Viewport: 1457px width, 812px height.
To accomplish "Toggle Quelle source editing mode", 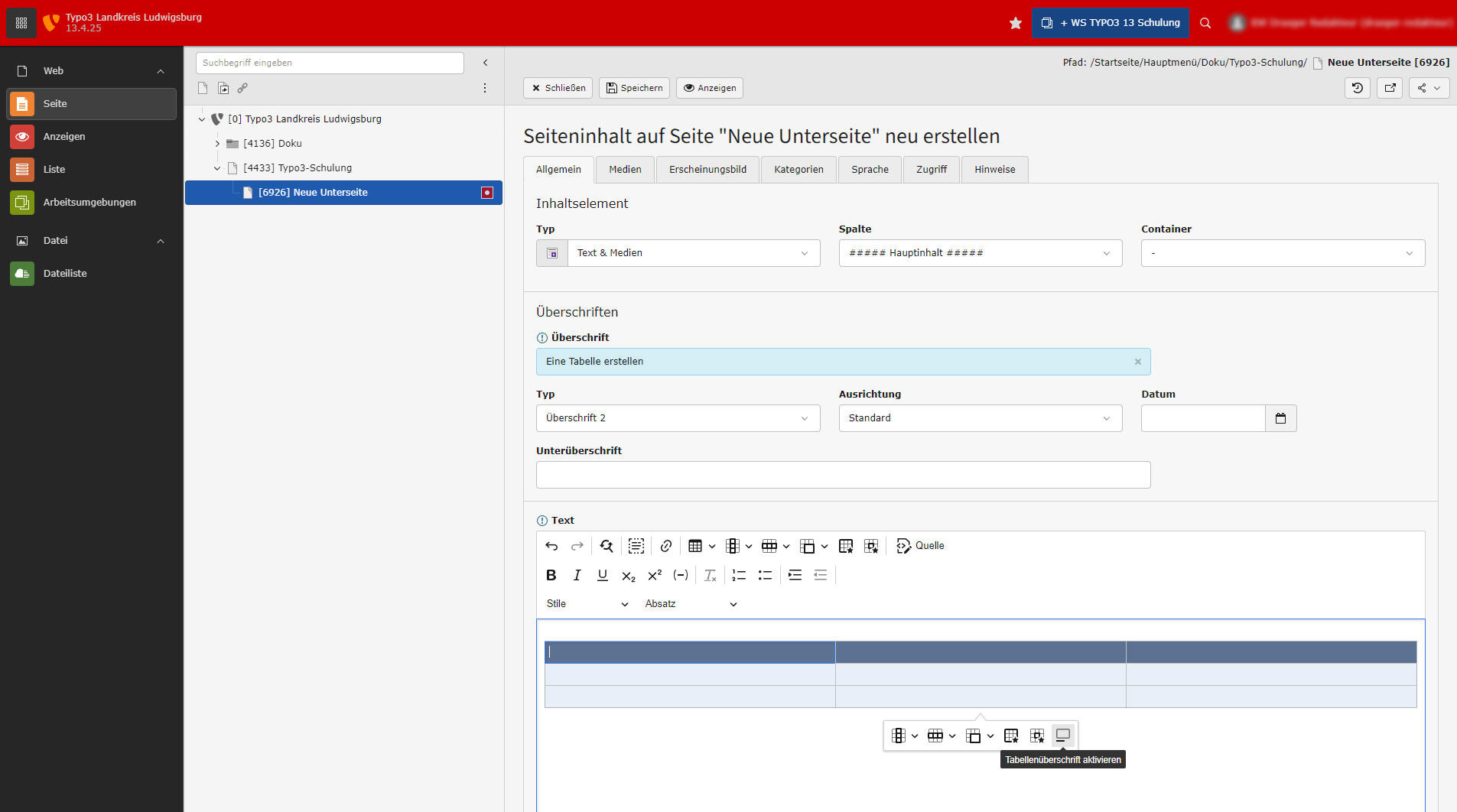I will pyautogui.click(x=920, y=546).
